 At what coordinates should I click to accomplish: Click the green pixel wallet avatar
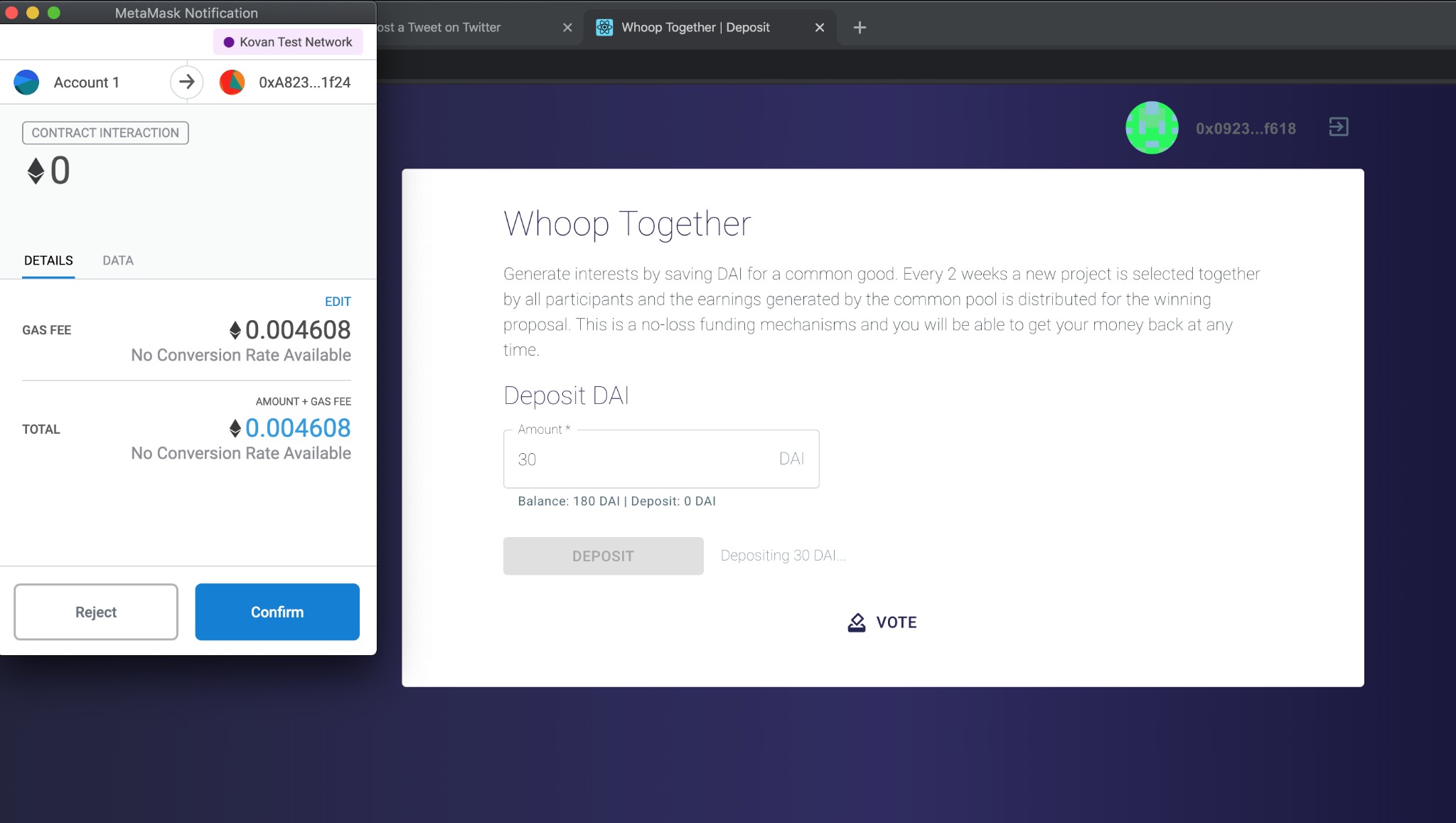click(1152, 128)
